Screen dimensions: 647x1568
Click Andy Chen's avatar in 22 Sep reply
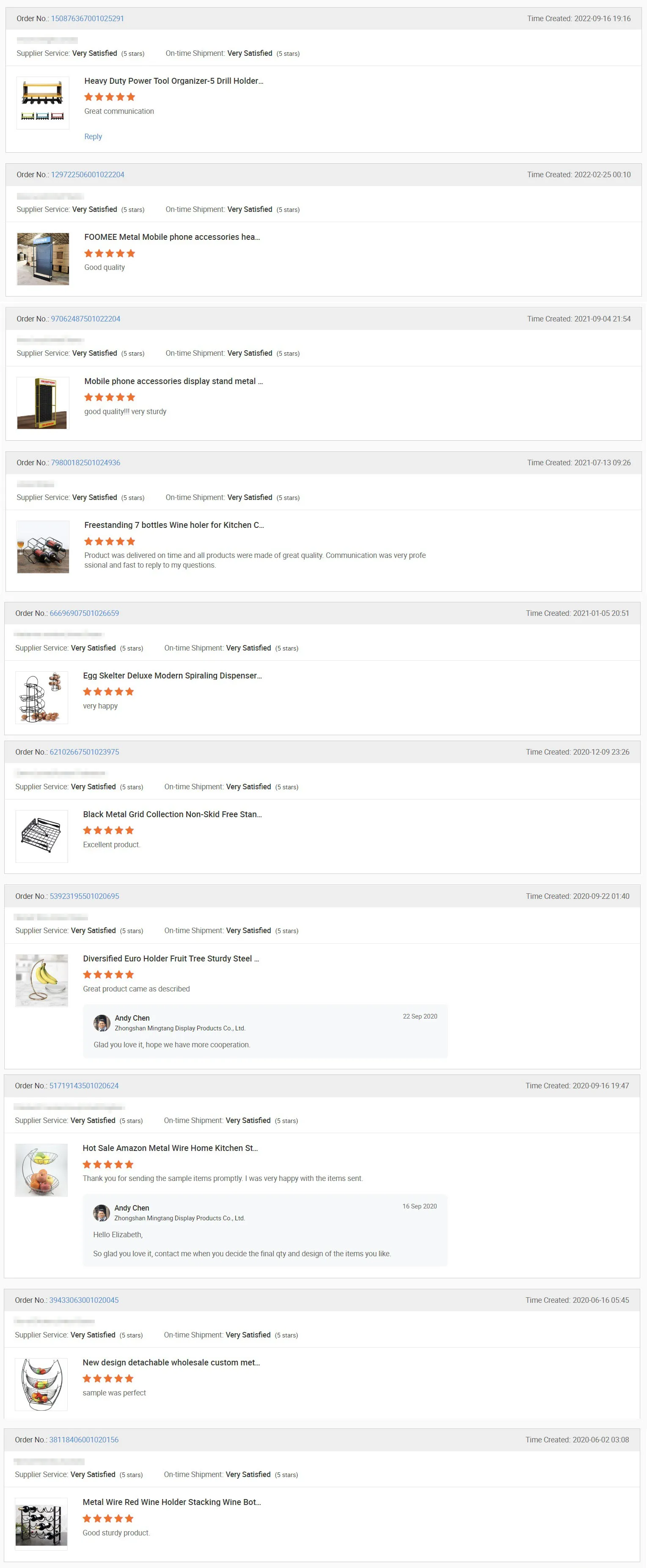click(102, 1023)
